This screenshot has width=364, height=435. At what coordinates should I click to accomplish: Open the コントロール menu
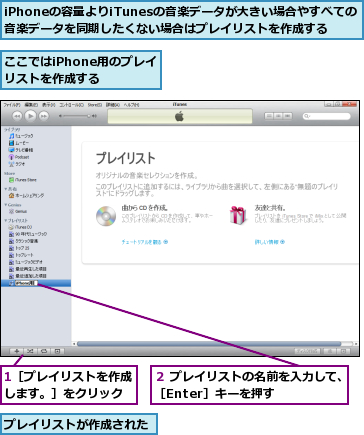[x=71, y=105]
